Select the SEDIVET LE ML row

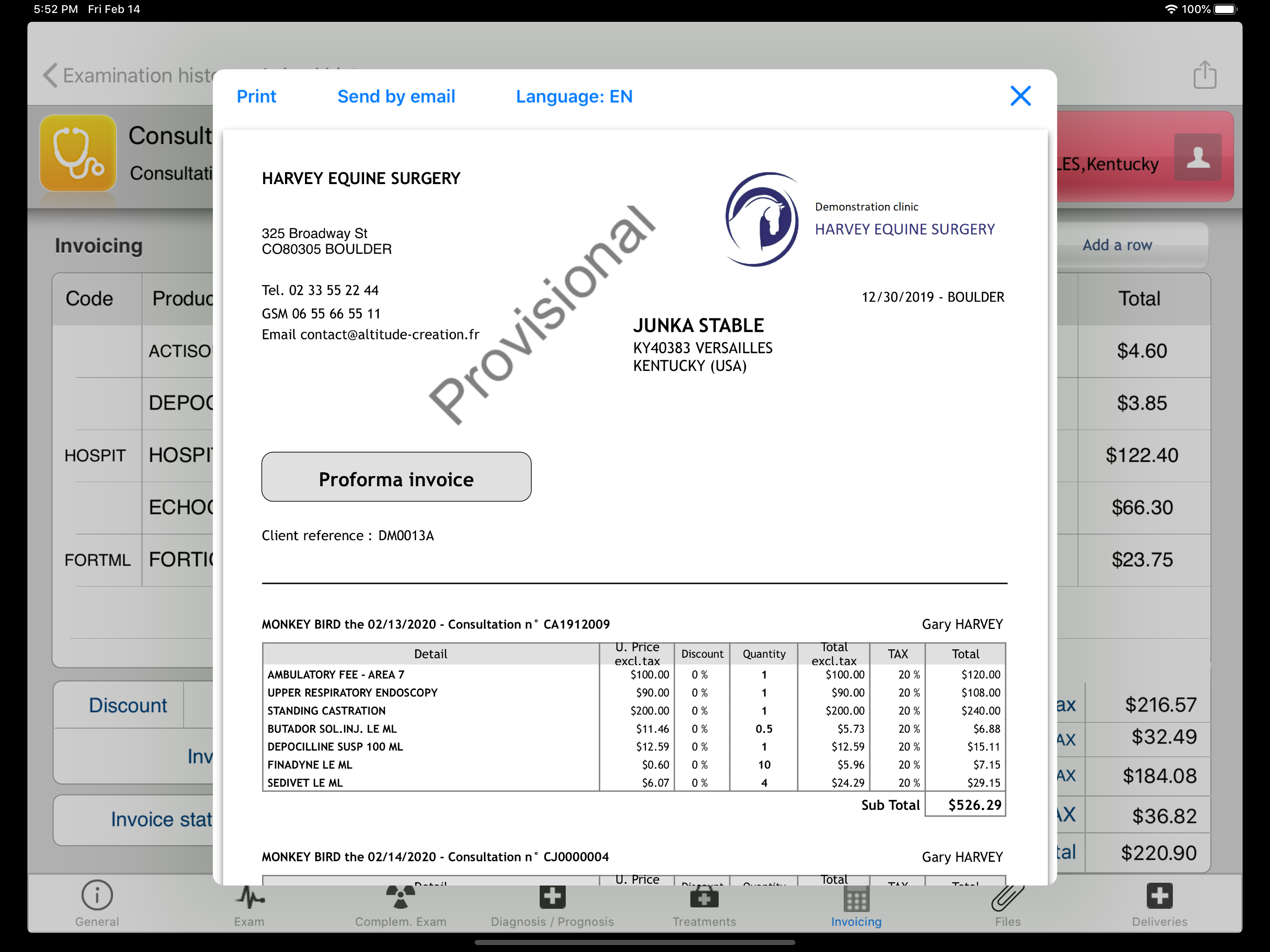click(x=634, y=783)
